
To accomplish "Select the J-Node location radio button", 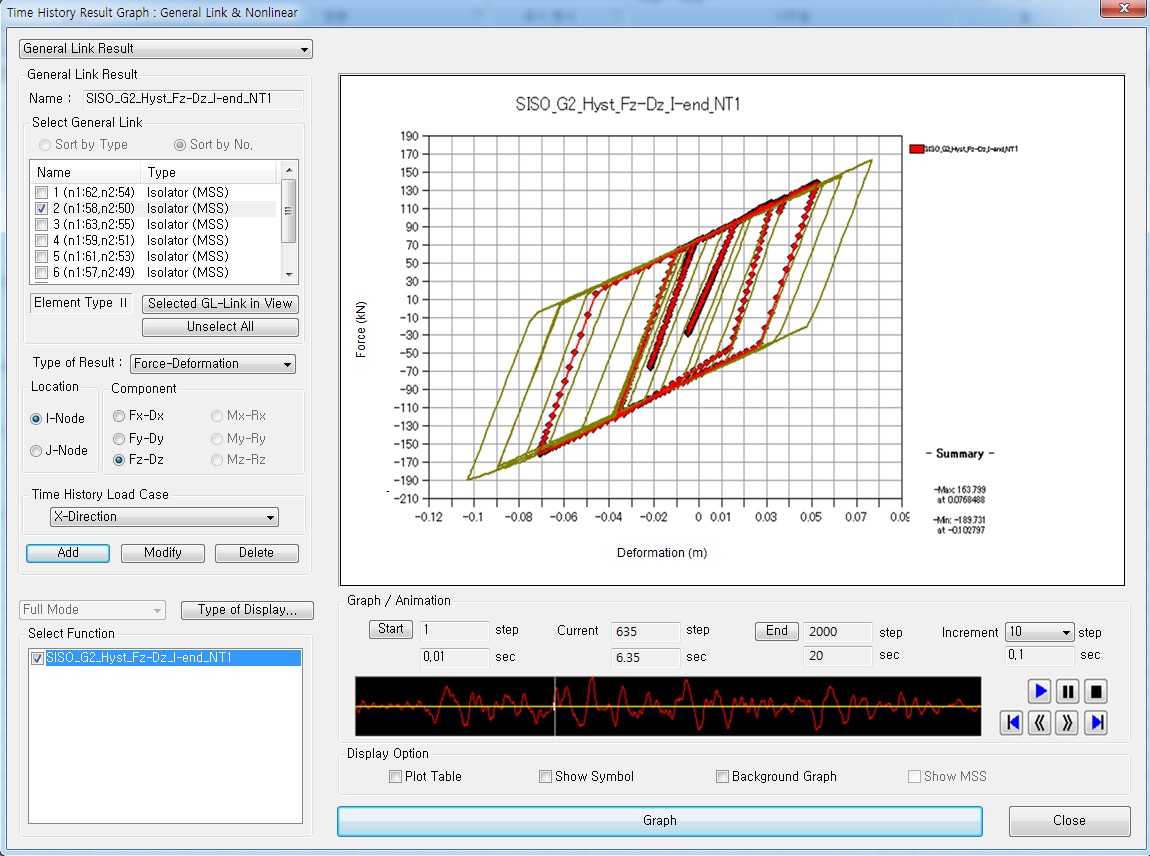I will pyautogui.click(x=36, y=450).
